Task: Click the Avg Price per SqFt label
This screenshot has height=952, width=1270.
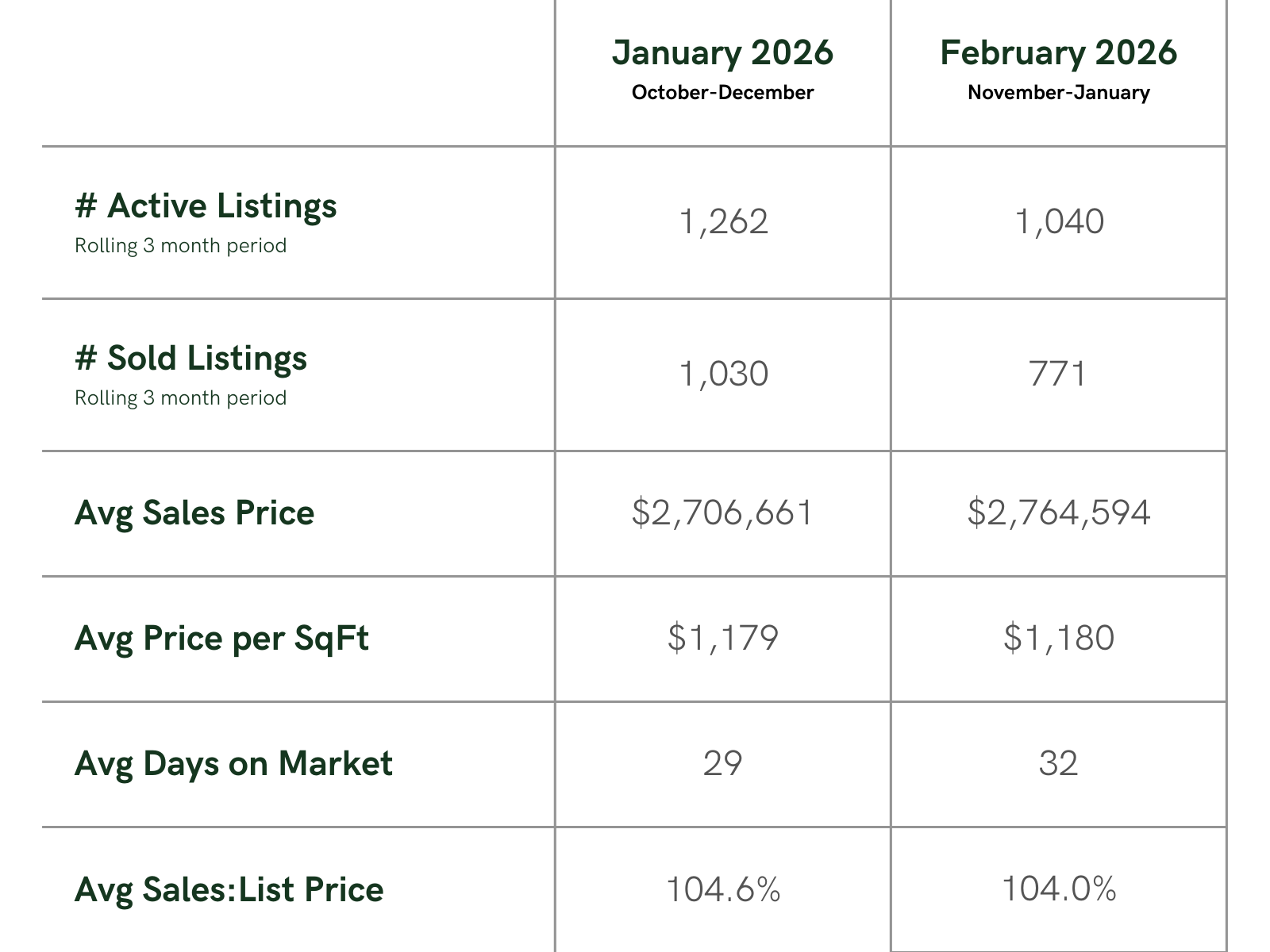Action: (221, 638)
